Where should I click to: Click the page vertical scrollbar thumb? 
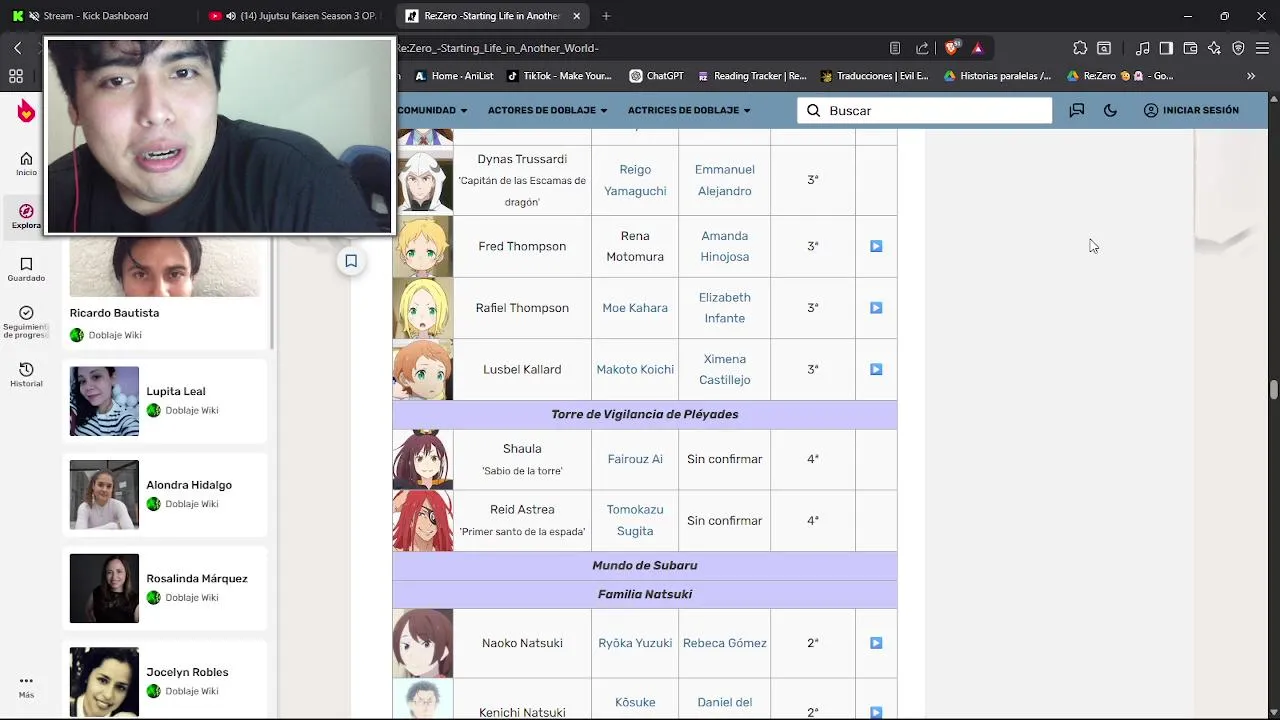[x=1274, y=390]
